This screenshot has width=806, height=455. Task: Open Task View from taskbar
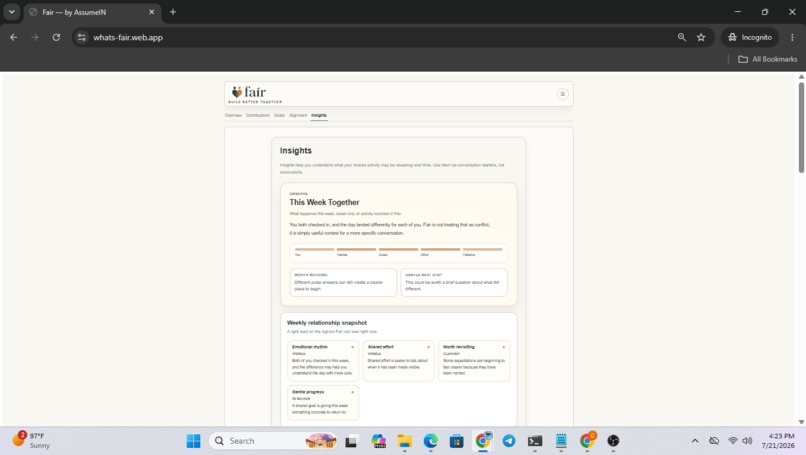tap(351, 441)
